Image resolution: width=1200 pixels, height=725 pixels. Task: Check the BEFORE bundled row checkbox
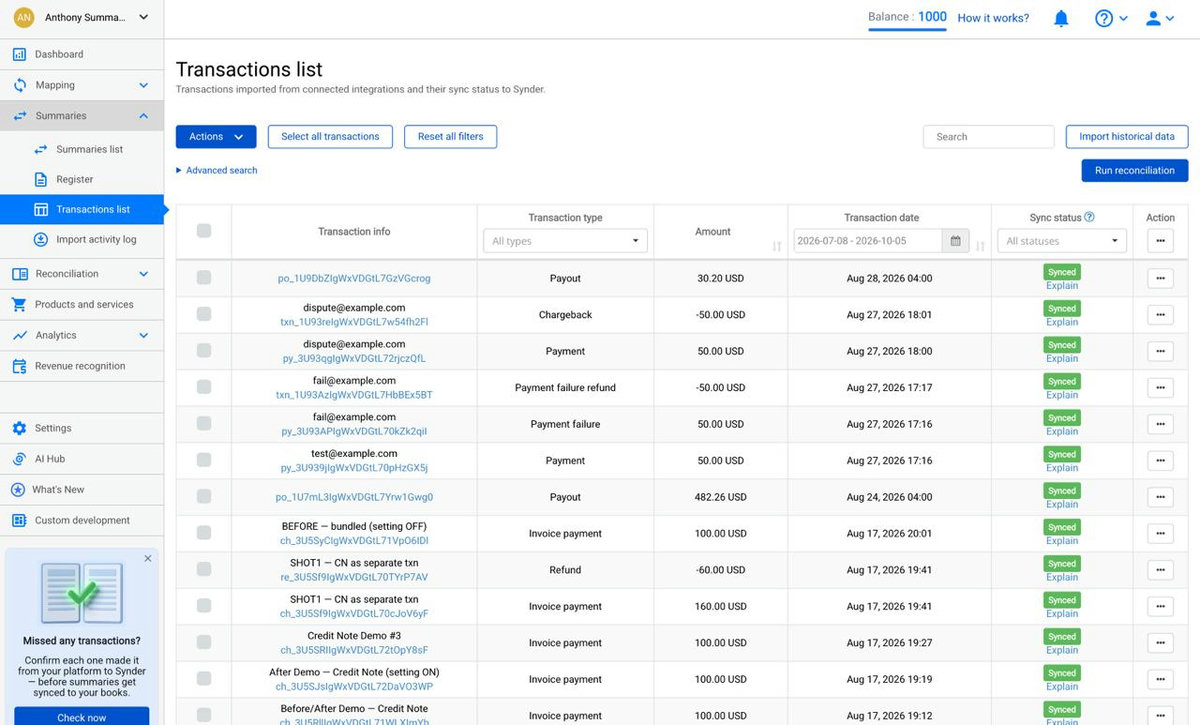(204, 533)
